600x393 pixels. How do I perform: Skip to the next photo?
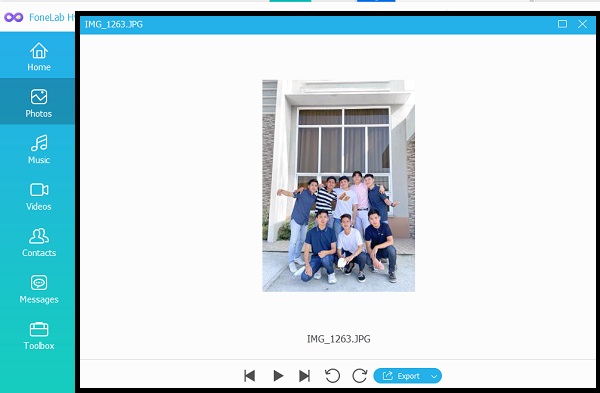tap(305, 376)
